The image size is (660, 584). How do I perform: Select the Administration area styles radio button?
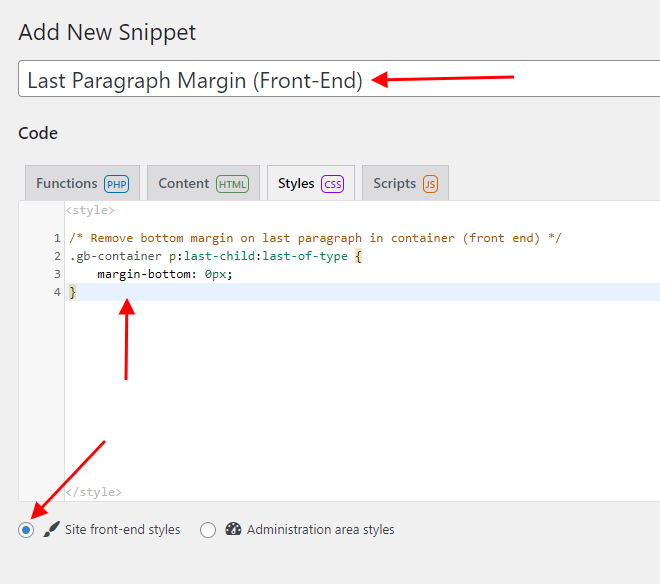208,530
